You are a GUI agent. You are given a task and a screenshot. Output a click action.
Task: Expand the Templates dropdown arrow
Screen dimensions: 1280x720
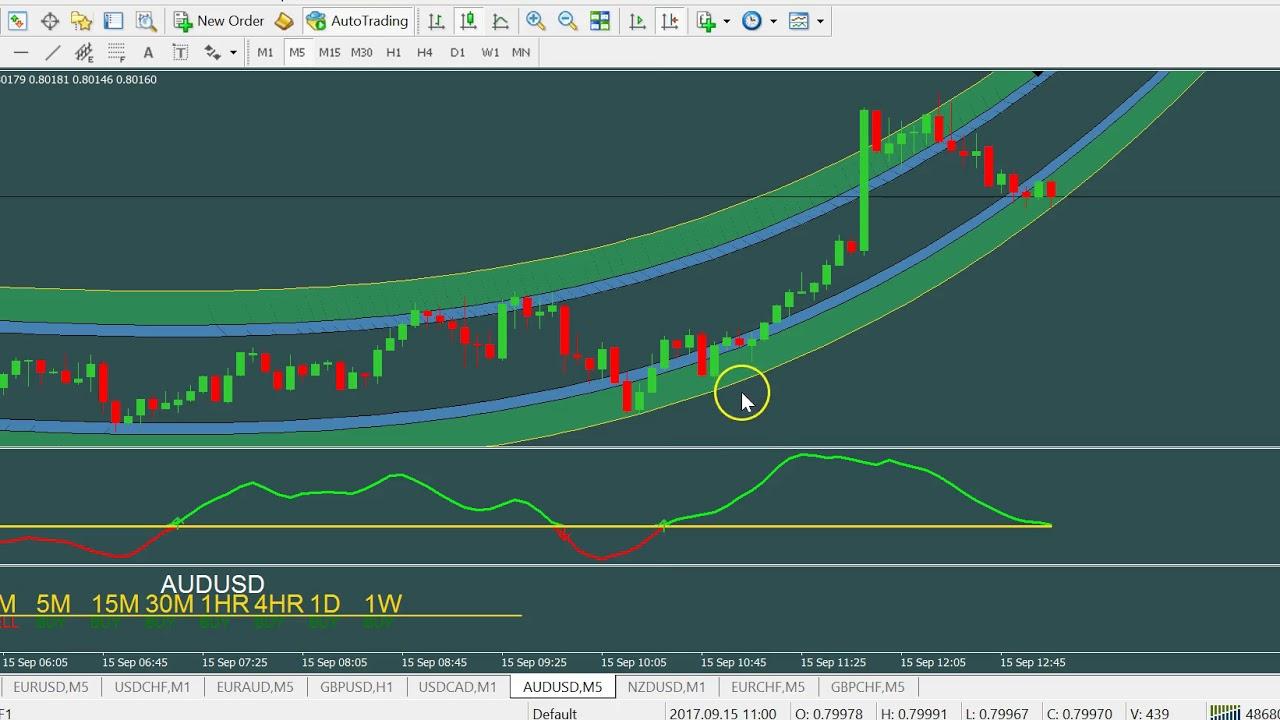pyautogui.click(x=820, y=20)
